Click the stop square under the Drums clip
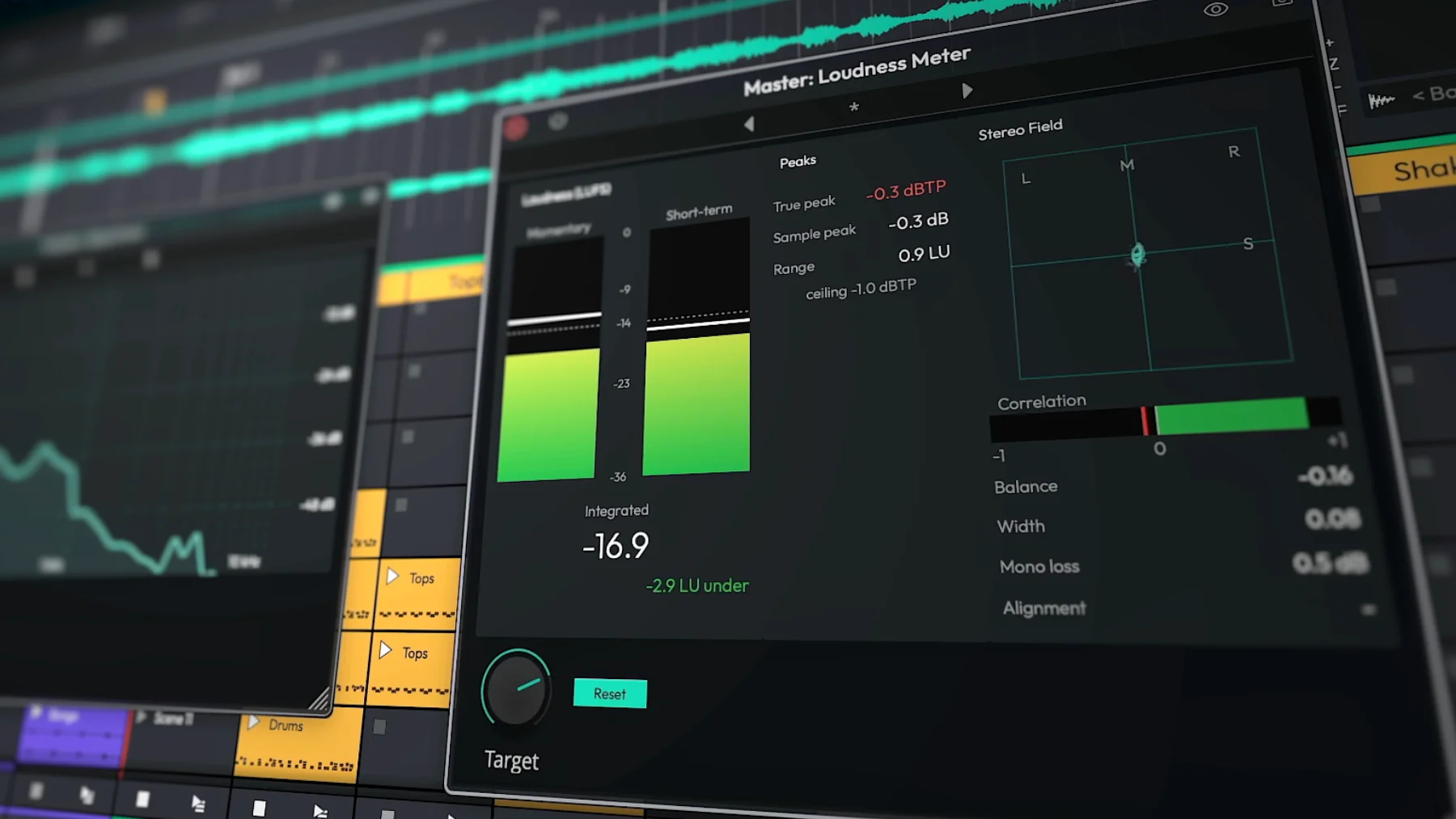This screenshot has height=819, width=1456. [x=259, y=808]
